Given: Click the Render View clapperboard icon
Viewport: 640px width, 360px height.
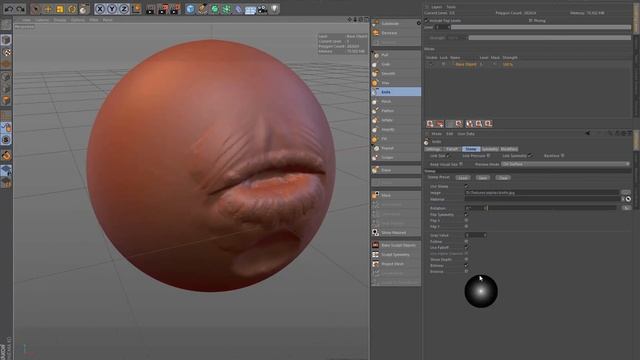Looking at the screenshot, I should [150, 9].
